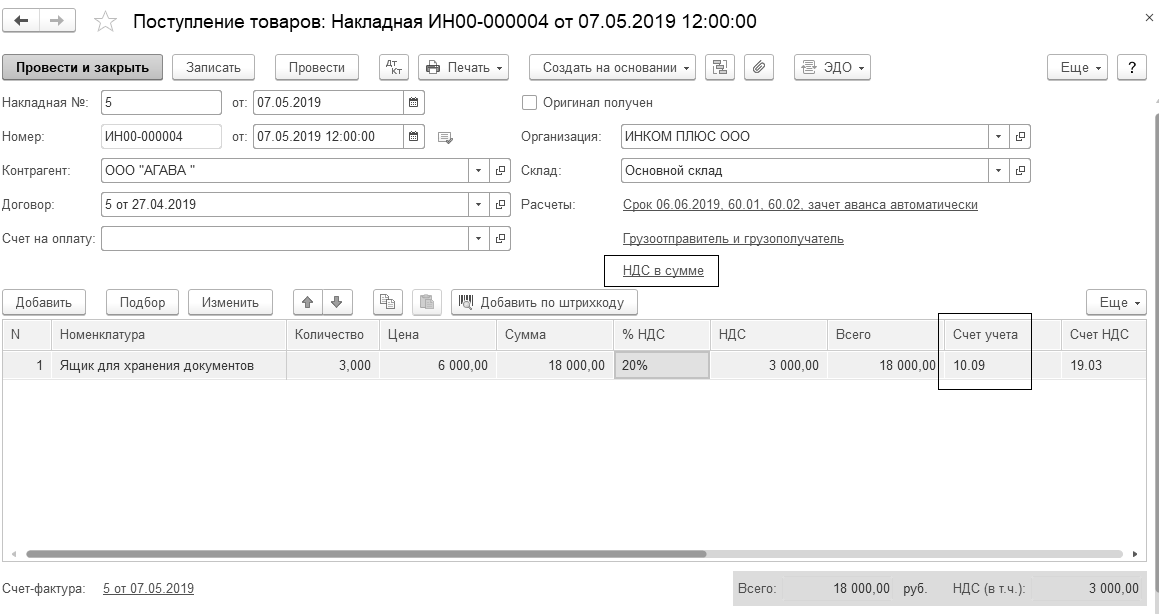Select % НДС cell 20%
This screenshot has width=1159, height=614.
pos(662,366)
